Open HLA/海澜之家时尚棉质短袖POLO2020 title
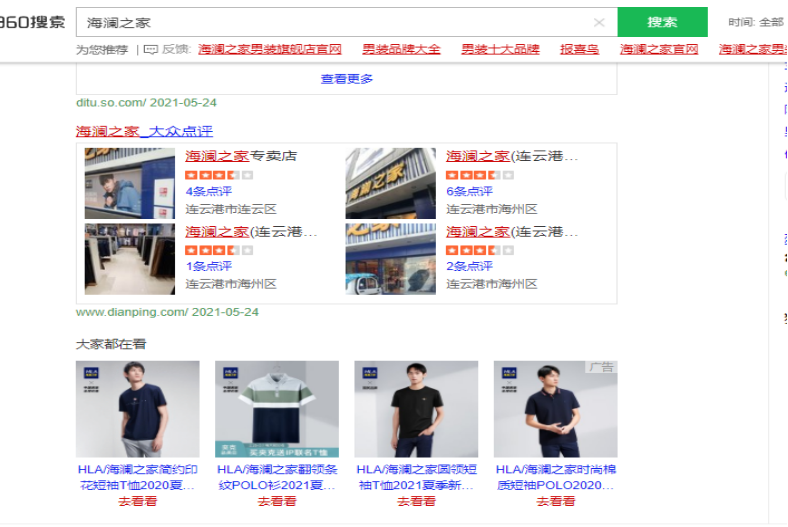This screenshot has height=527, width=788. 555,477
